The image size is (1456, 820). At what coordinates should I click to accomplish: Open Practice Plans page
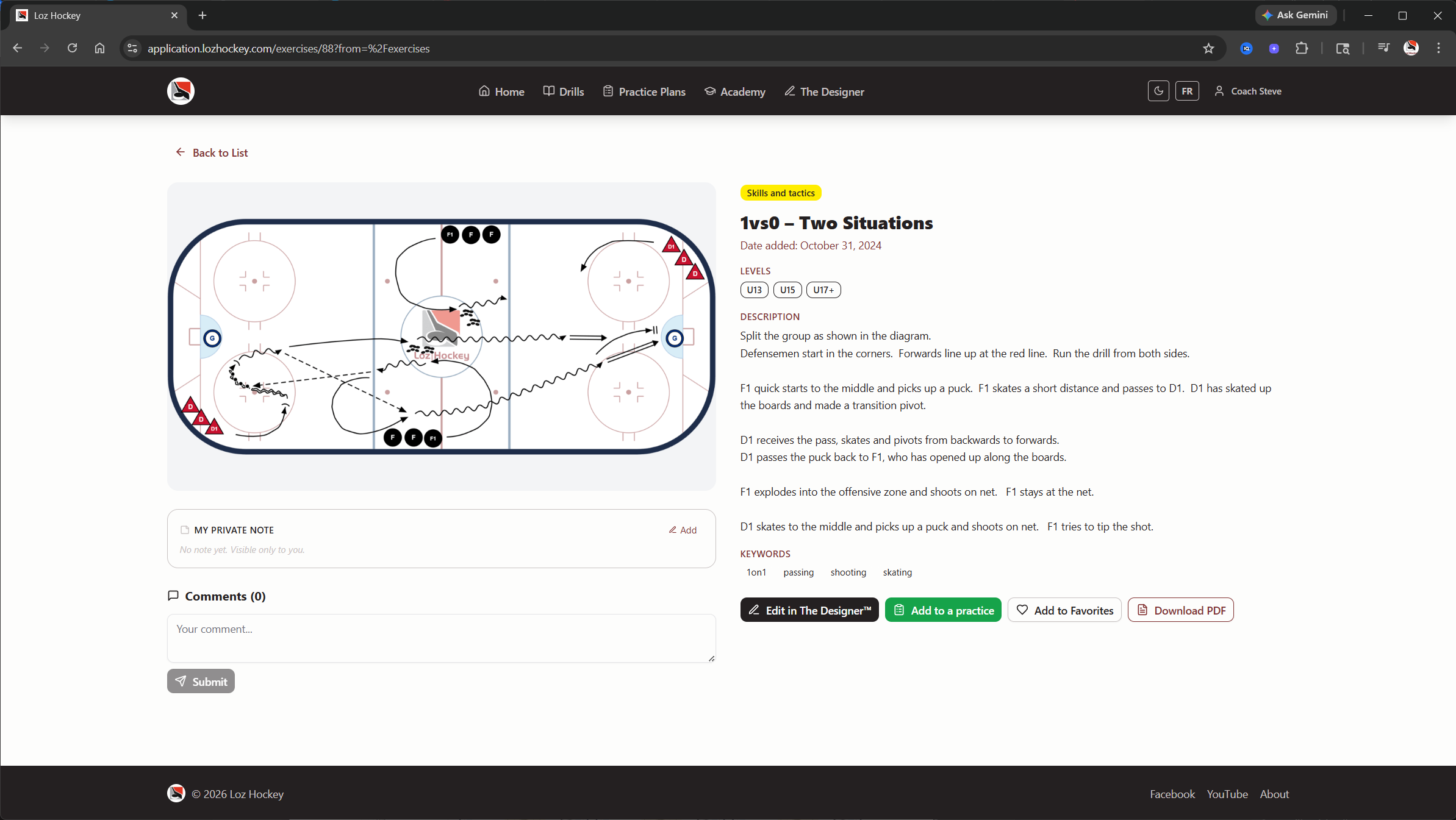pyautogui.click(x=644, y=91)
